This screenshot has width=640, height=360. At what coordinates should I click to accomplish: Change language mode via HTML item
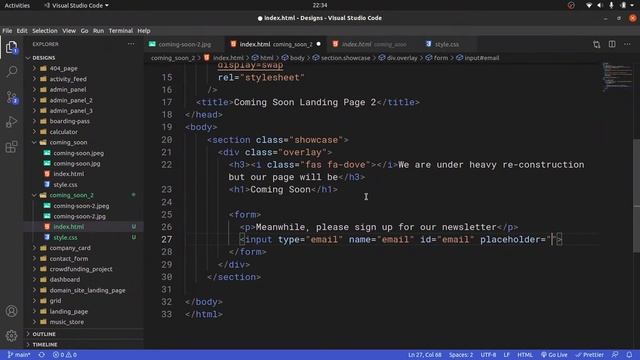[x=525, y=355]
